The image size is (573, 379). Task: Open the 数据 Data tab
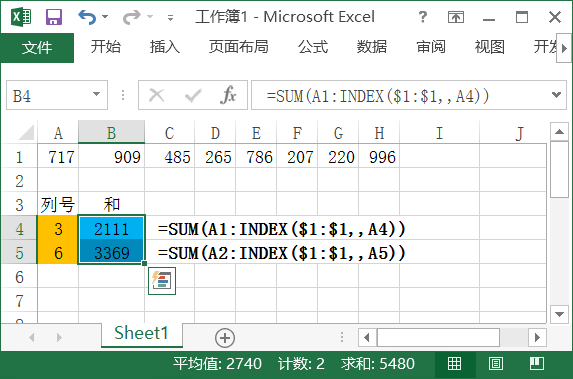click(372, 47)
